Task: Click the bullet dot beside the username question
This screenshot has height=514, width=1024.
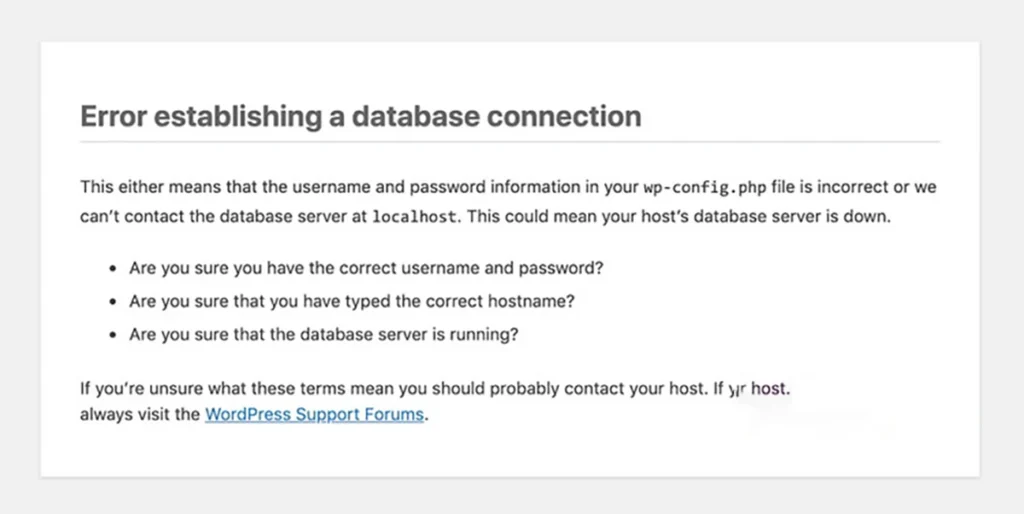Action: (x=112, y=270)
